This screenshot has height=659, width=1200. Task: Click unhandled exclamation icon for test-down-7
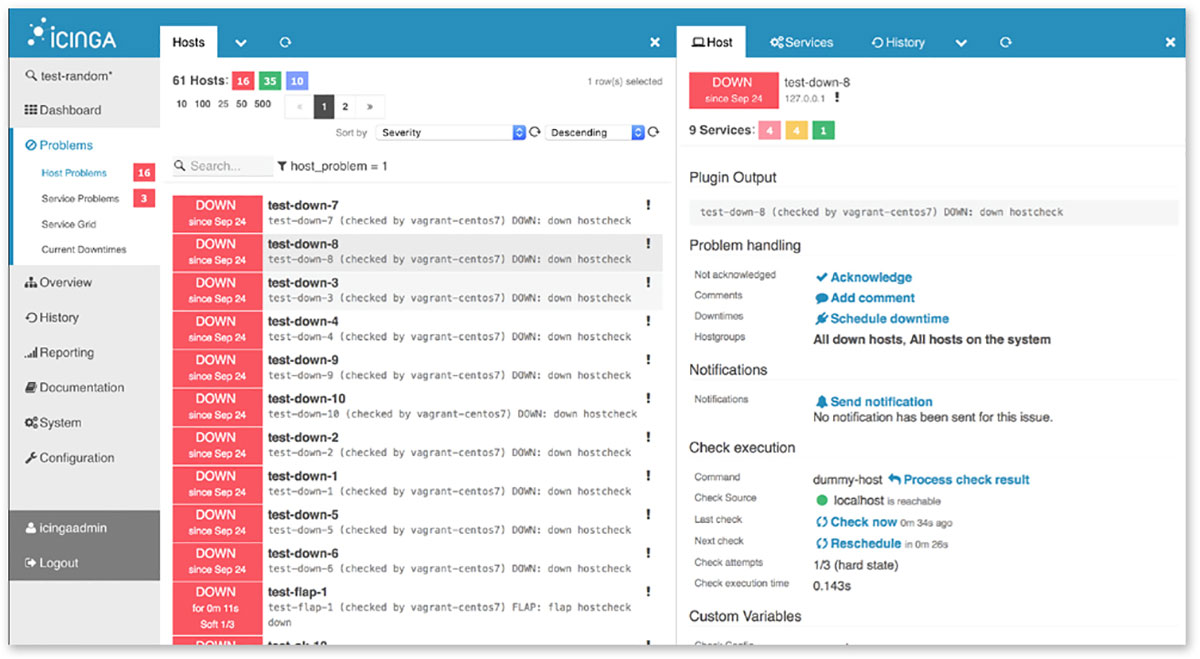coord(648,205)
